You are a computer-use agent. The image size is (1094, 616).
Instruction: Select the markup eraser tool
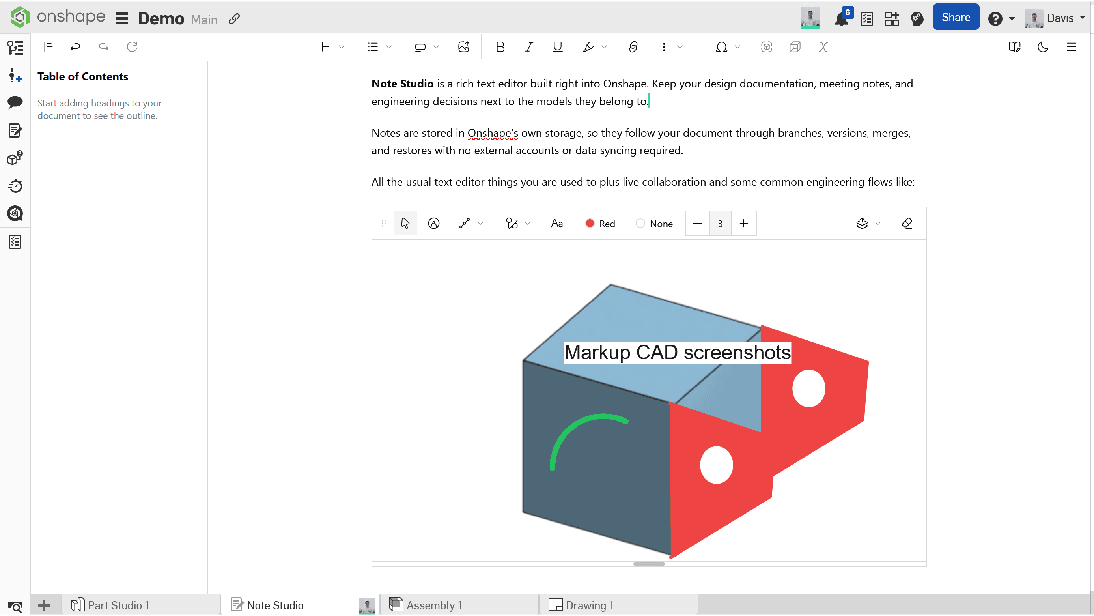coord(907,223)
